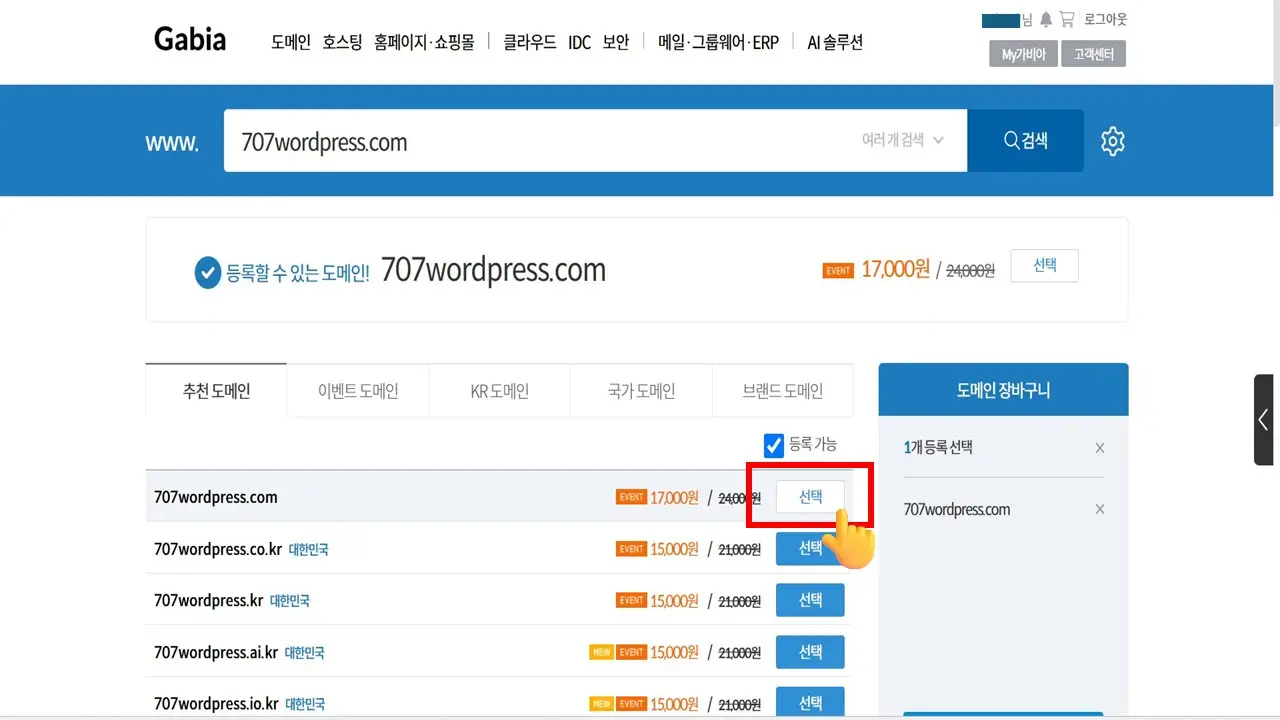Image resolution: width=1280 pixels, height=720 pixels.
Task: Click 선택 for 707wordpress.co.kr
Action: pyautogui.click(x=811, y=548)
